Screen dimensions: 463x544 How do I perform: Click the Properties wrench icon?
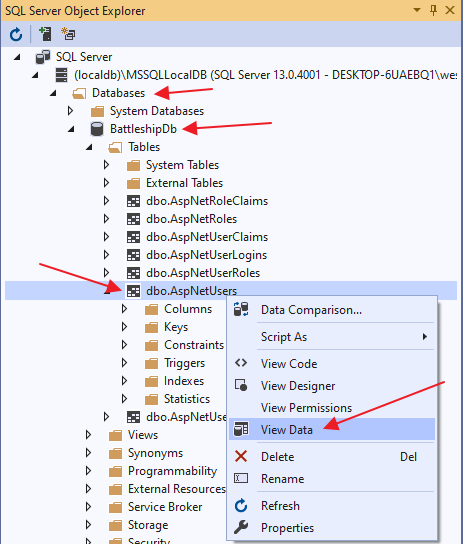click(241, 527)
